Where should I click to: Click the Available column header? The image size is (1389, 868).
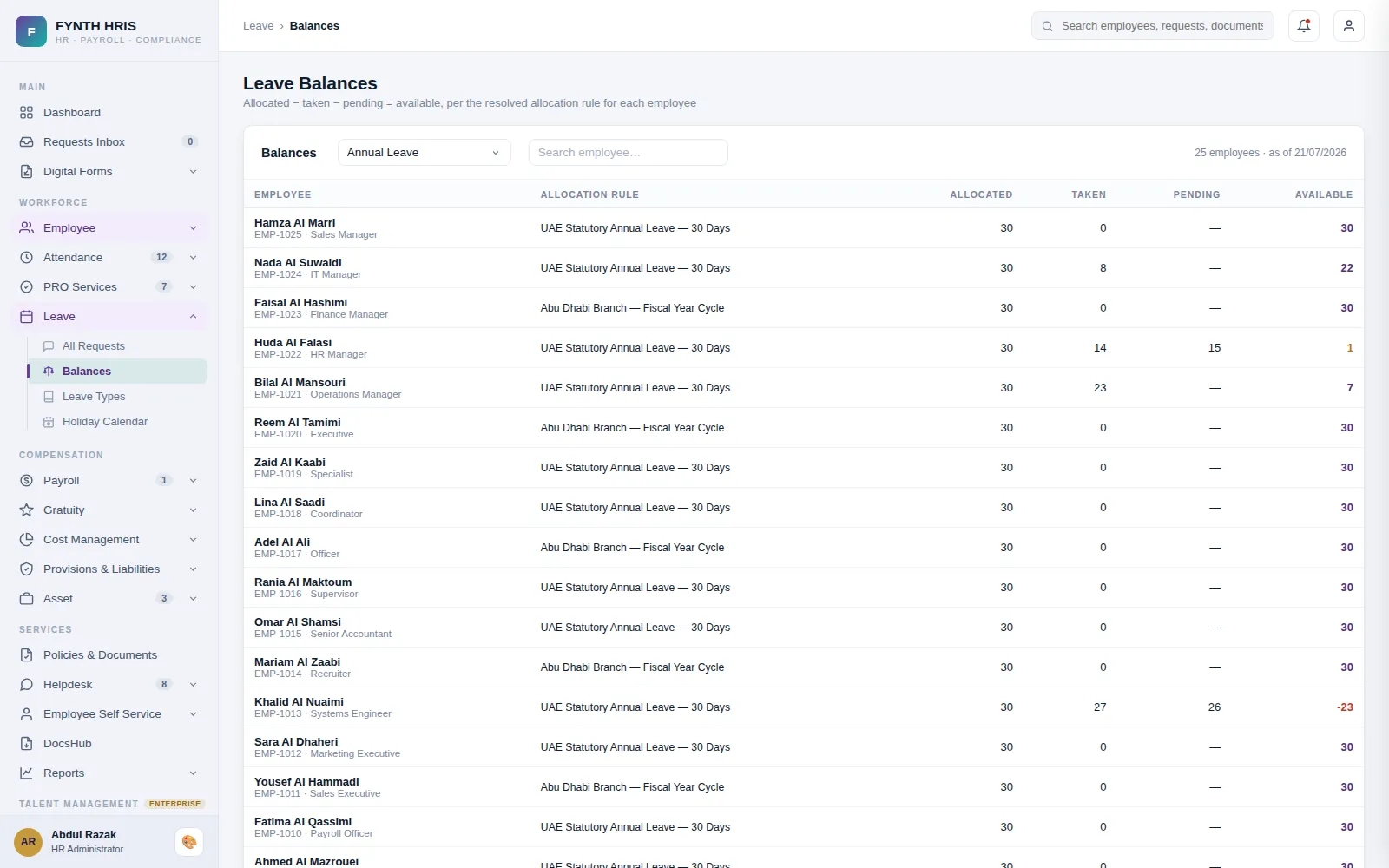tap(1324, 195)
